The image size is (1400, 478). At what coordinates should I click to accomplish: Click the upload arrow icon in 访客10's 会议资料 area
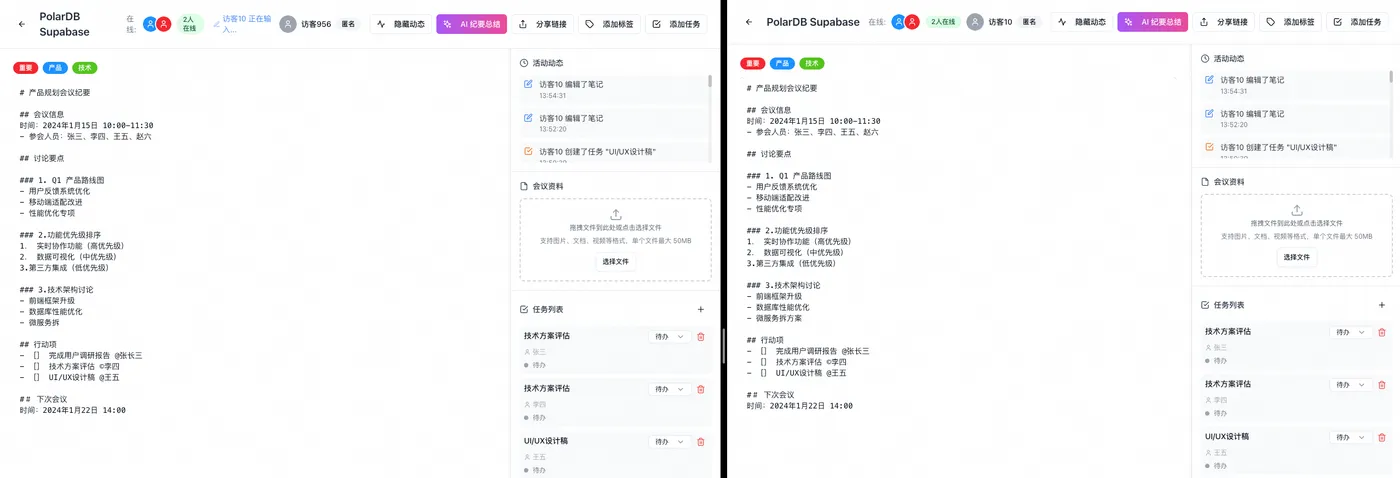click(x=1297, y=210)
